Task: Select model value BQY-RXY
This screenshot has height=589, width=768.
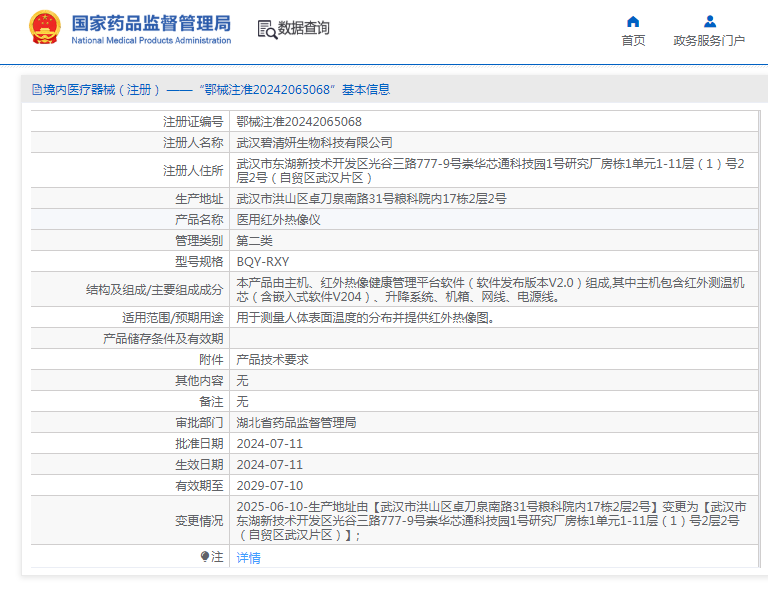Action: point(263,262)
